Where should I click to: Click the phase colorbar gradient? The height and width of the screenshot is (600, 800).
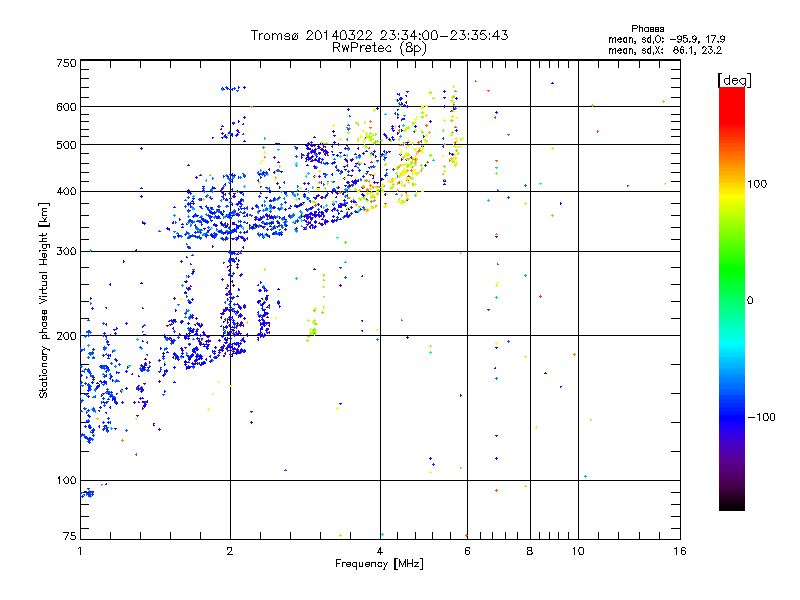pos(732,298)
